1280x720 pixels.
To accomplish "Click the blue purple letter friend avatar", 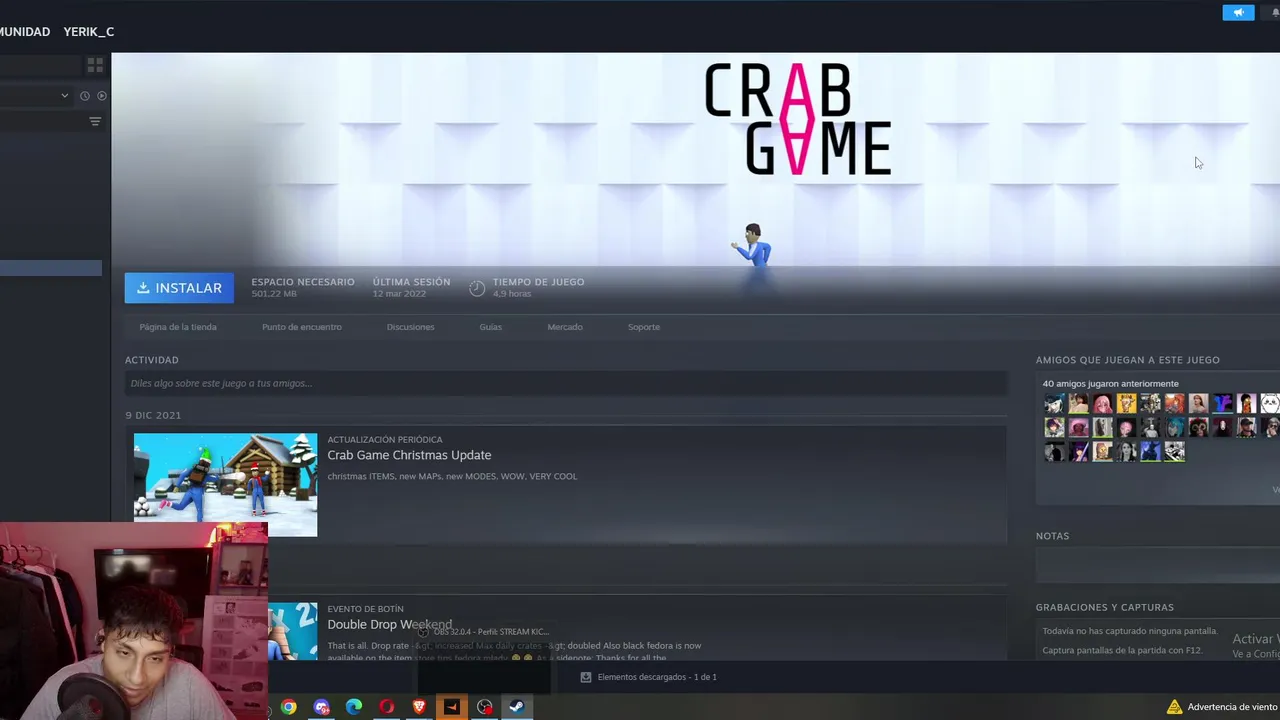I will tap(1222, 403).
